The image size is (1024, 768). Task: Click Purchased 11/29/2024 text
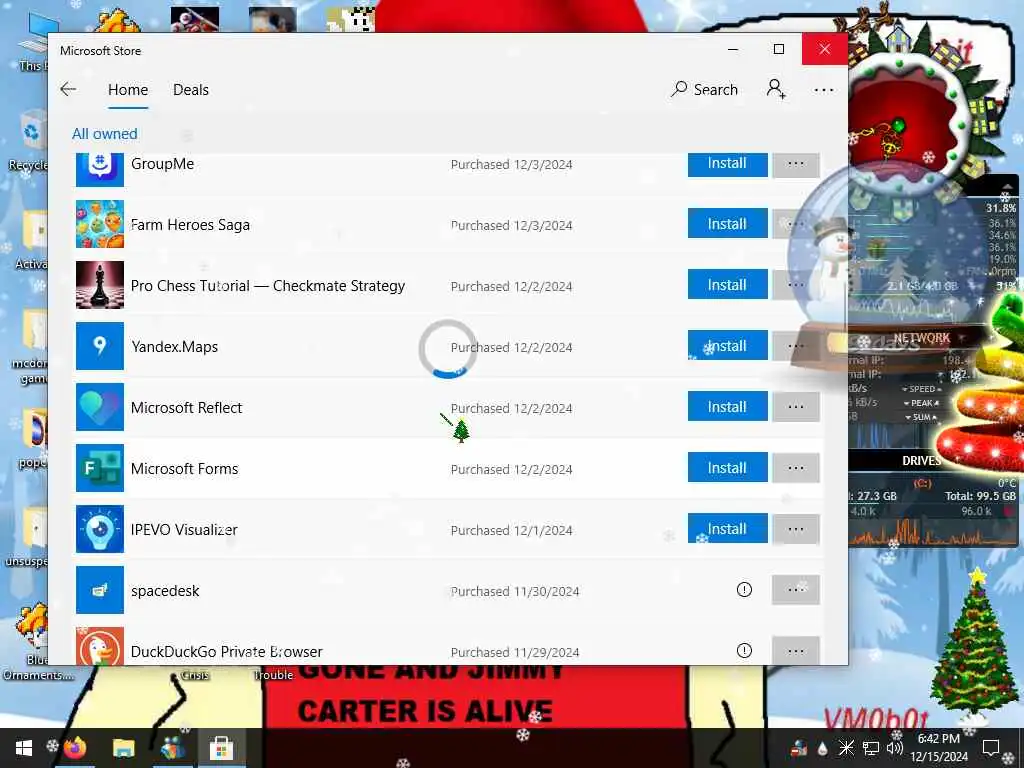515,652
